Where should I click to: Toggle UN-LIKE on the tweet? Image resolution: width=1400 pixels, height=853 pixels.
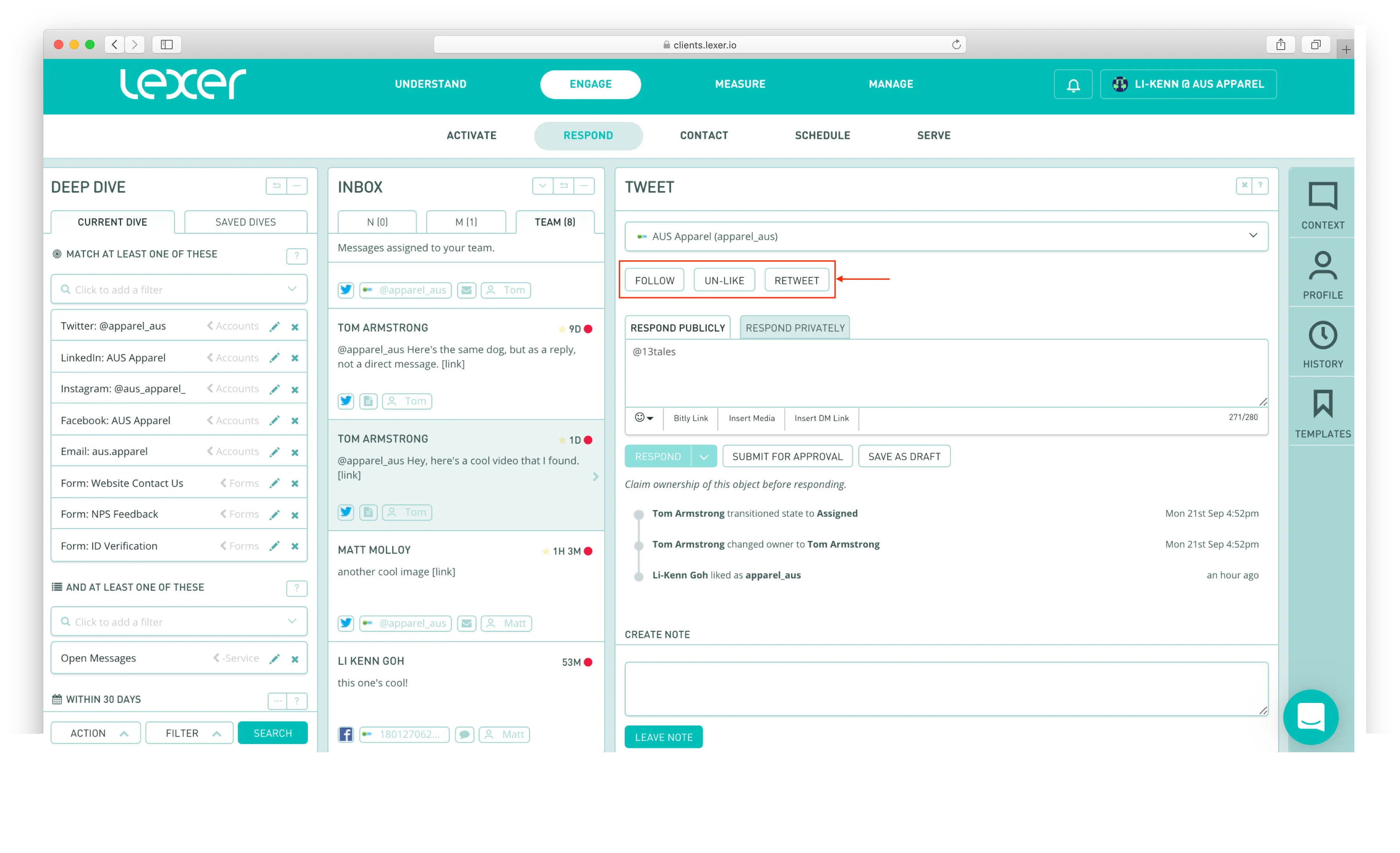pyautogui.click(x=724, y=280)
